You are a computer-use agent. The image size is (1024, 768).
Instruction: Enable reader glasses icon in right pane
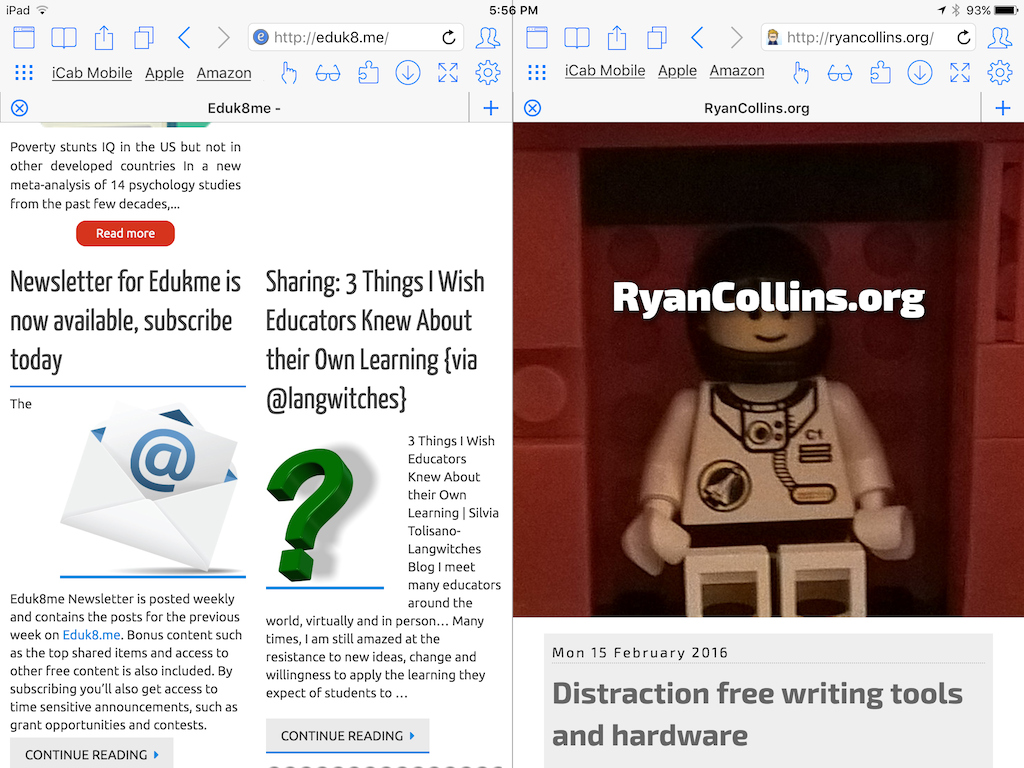[x=840, y=73]
